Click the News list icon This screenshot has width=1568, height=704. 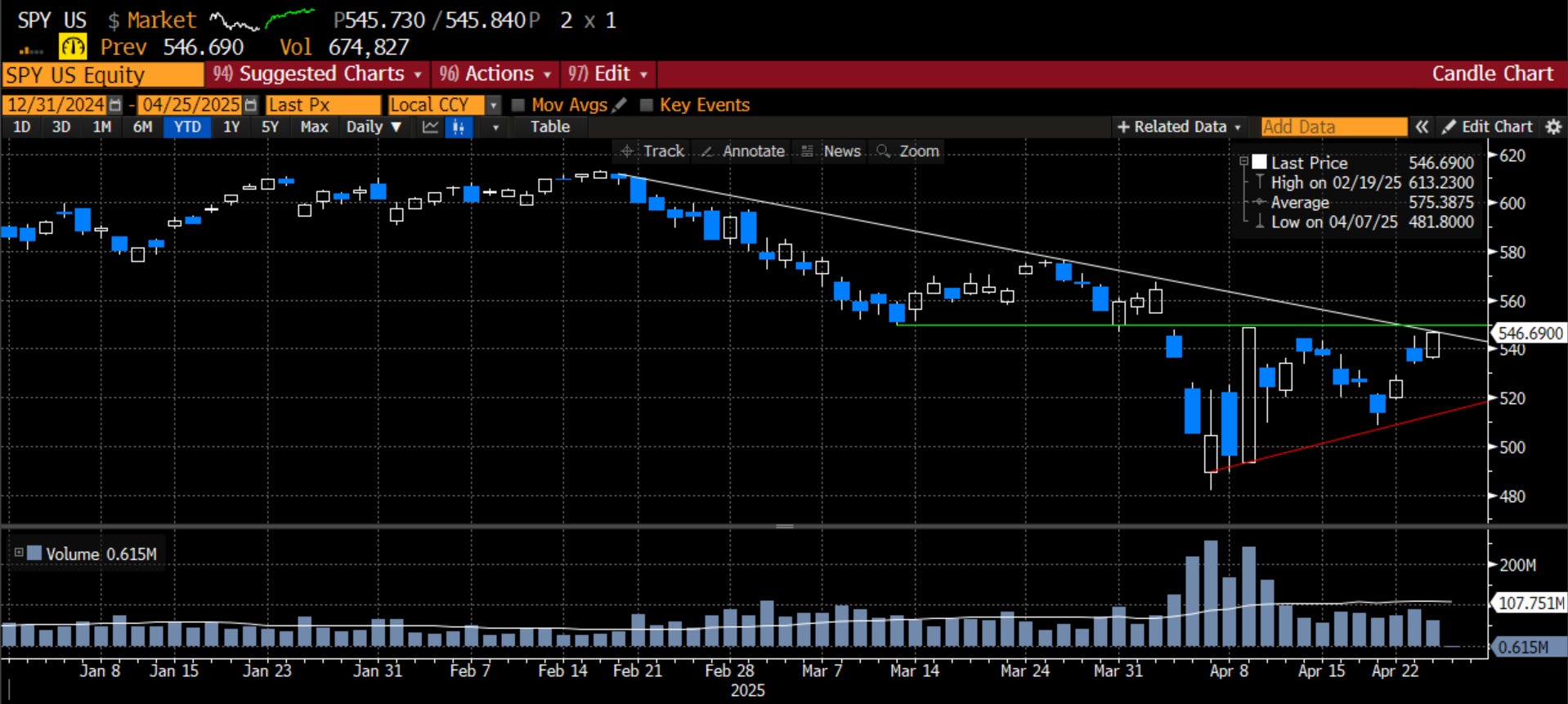coord(808,151)
